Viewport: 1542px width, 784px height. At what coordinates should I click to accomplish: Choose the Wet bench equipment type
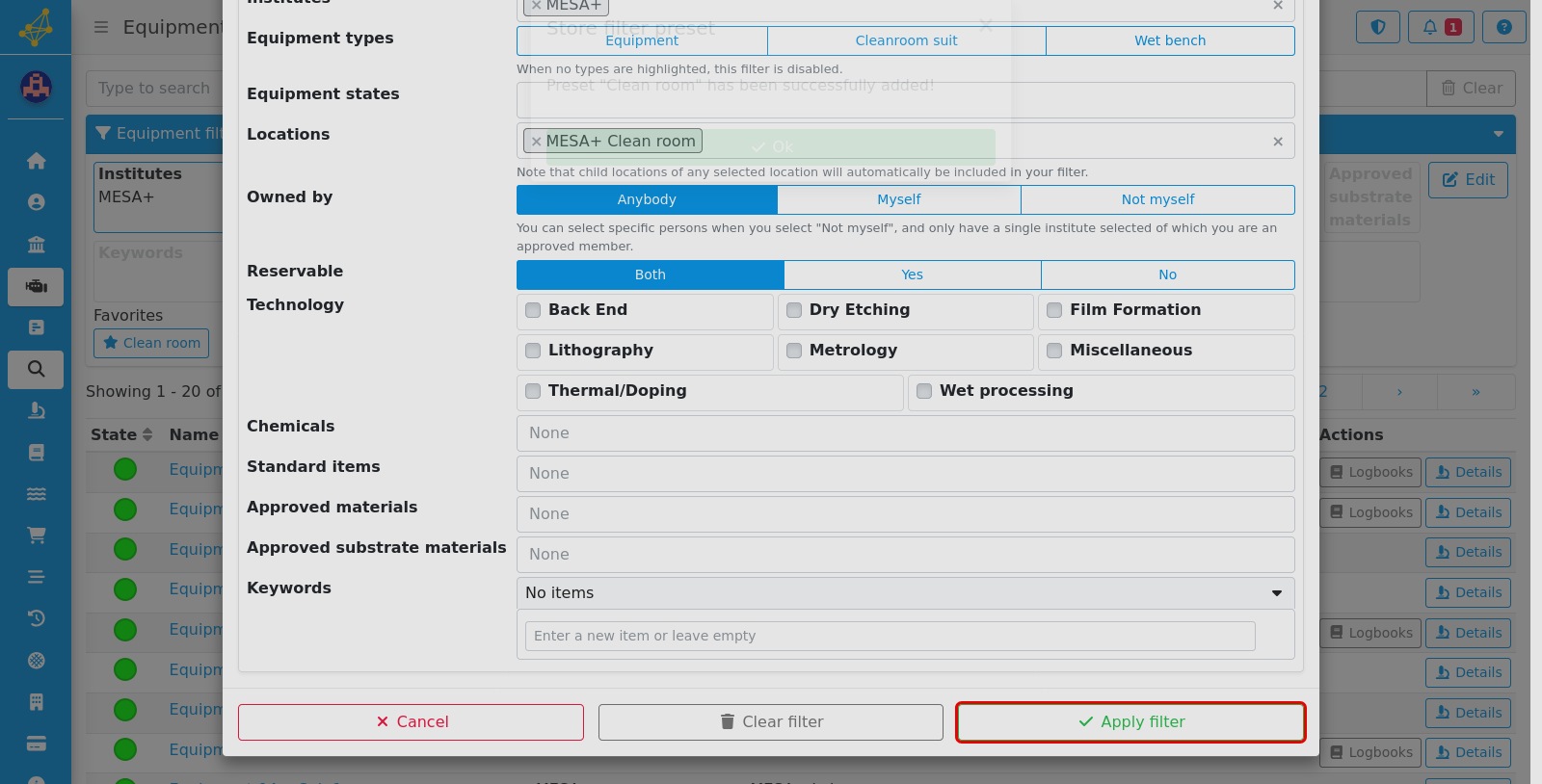(1170, 40)
